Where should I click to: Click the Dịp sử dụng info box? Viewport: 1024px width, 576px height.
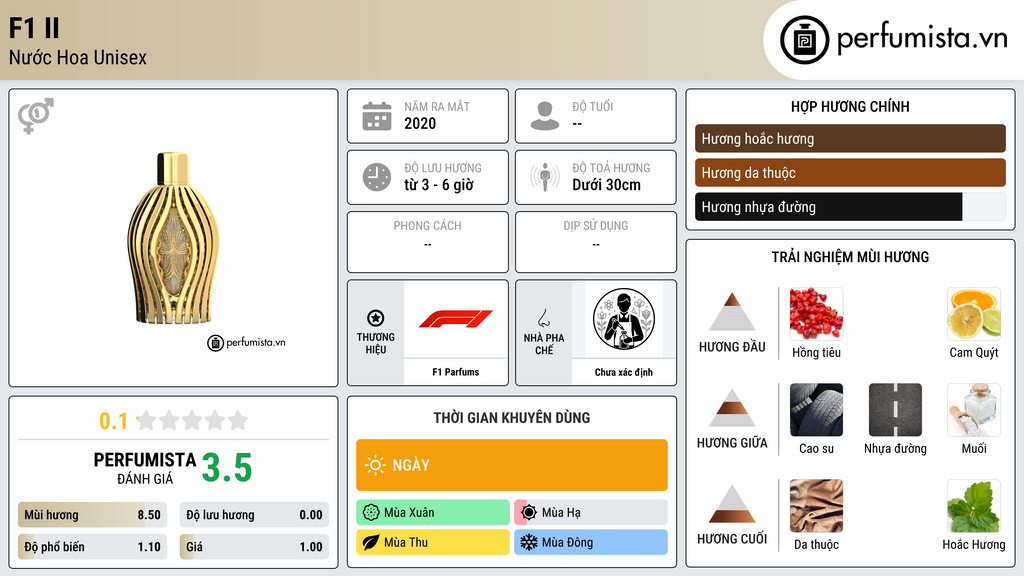pos(596,242)
